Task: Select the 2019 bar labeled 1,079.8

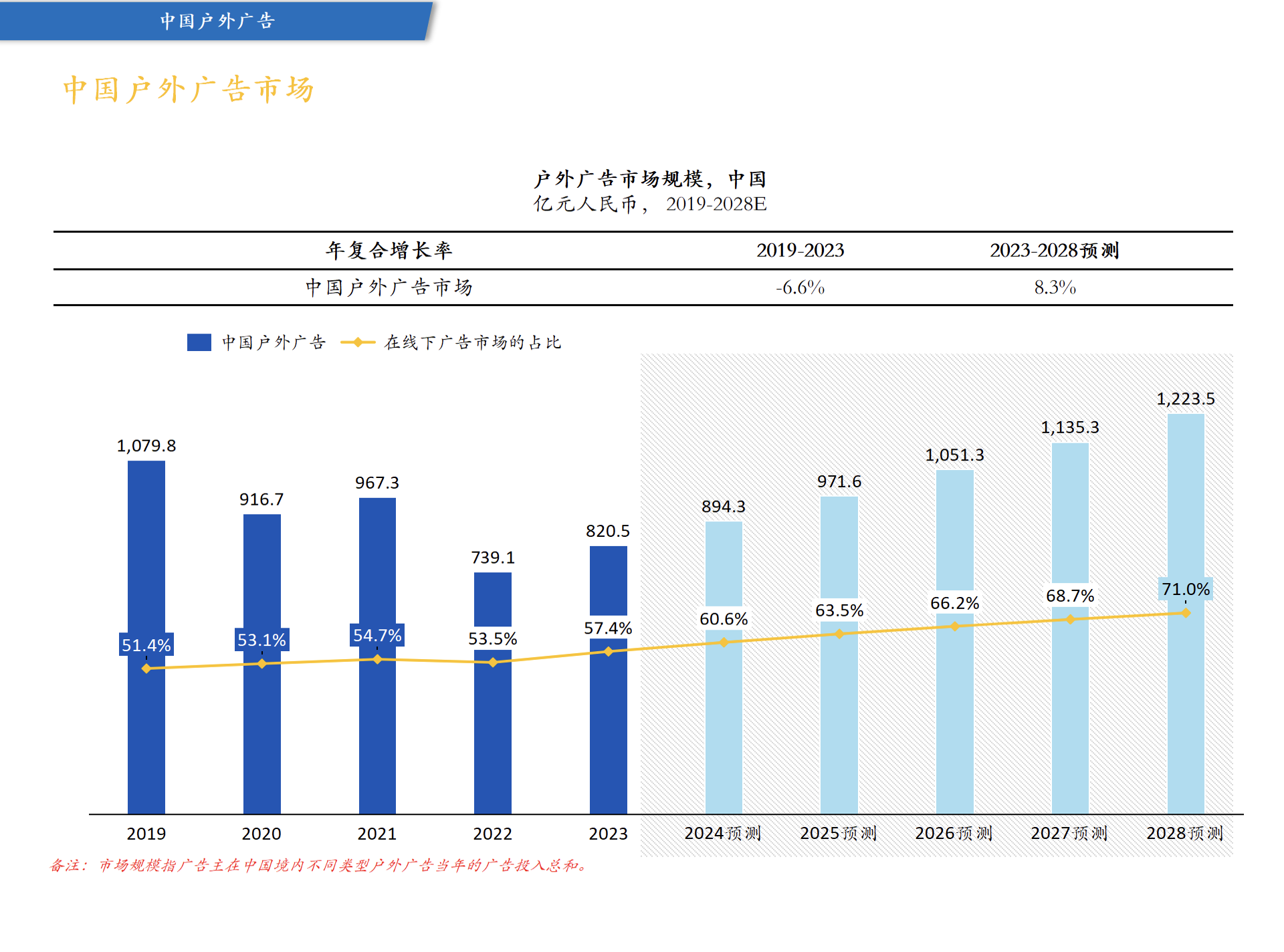Action: [146, 637]
